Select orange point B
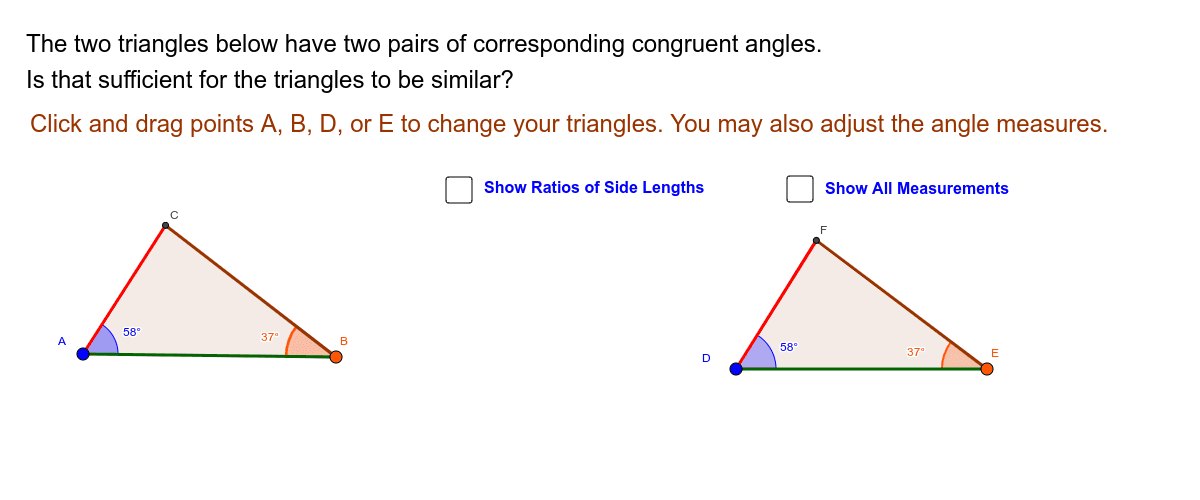Viewport: 1200px width, 500px height. pyautogui.click(x=336, y=357)
